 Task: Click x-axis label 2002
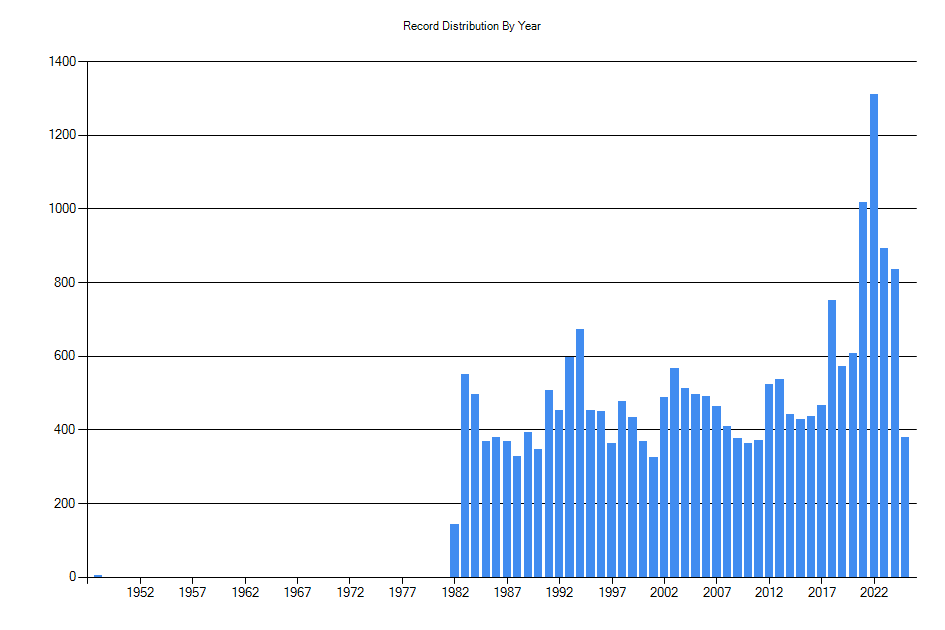pyautogui.click(x=664, y=593)
